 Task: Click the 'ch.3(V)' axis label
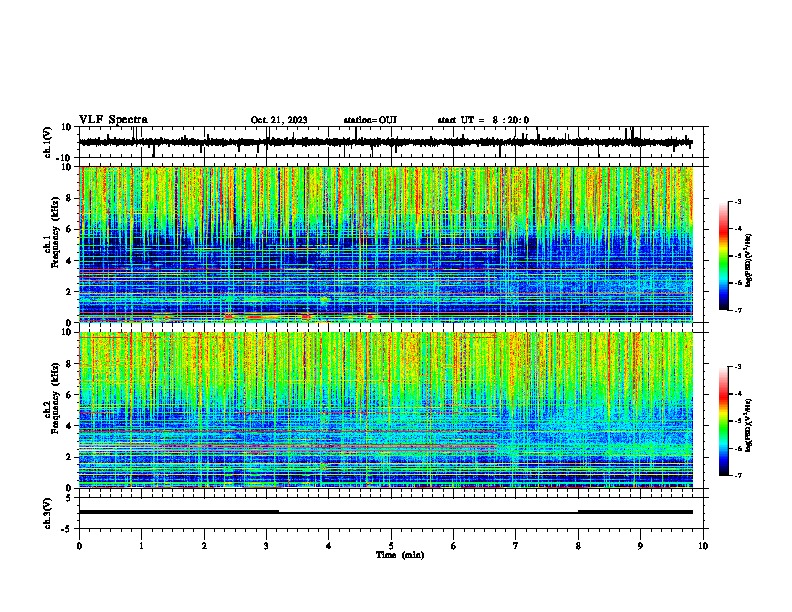[48, 513]
